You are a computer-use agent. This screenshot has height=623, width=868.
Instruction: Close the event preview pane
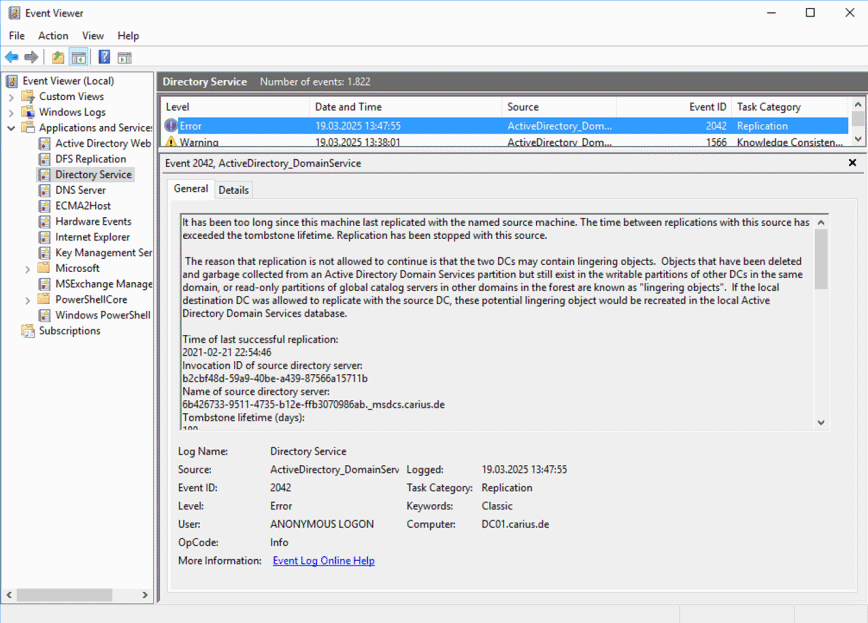(852, 162)
